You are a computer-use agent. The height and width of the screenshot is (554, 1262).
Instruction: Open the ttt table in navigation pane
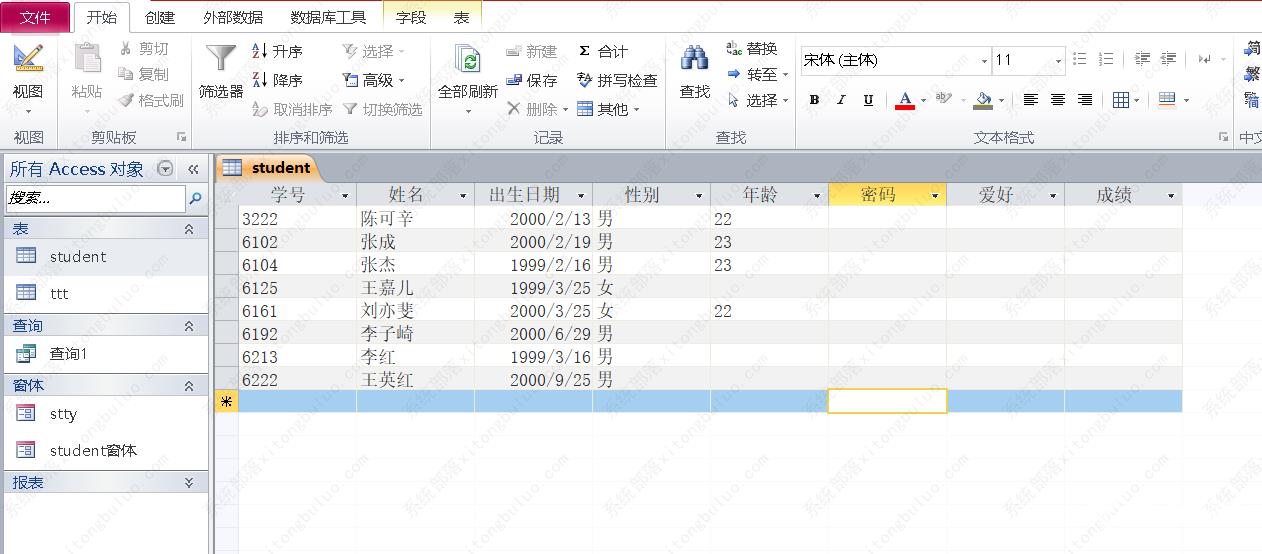[105, 293]
